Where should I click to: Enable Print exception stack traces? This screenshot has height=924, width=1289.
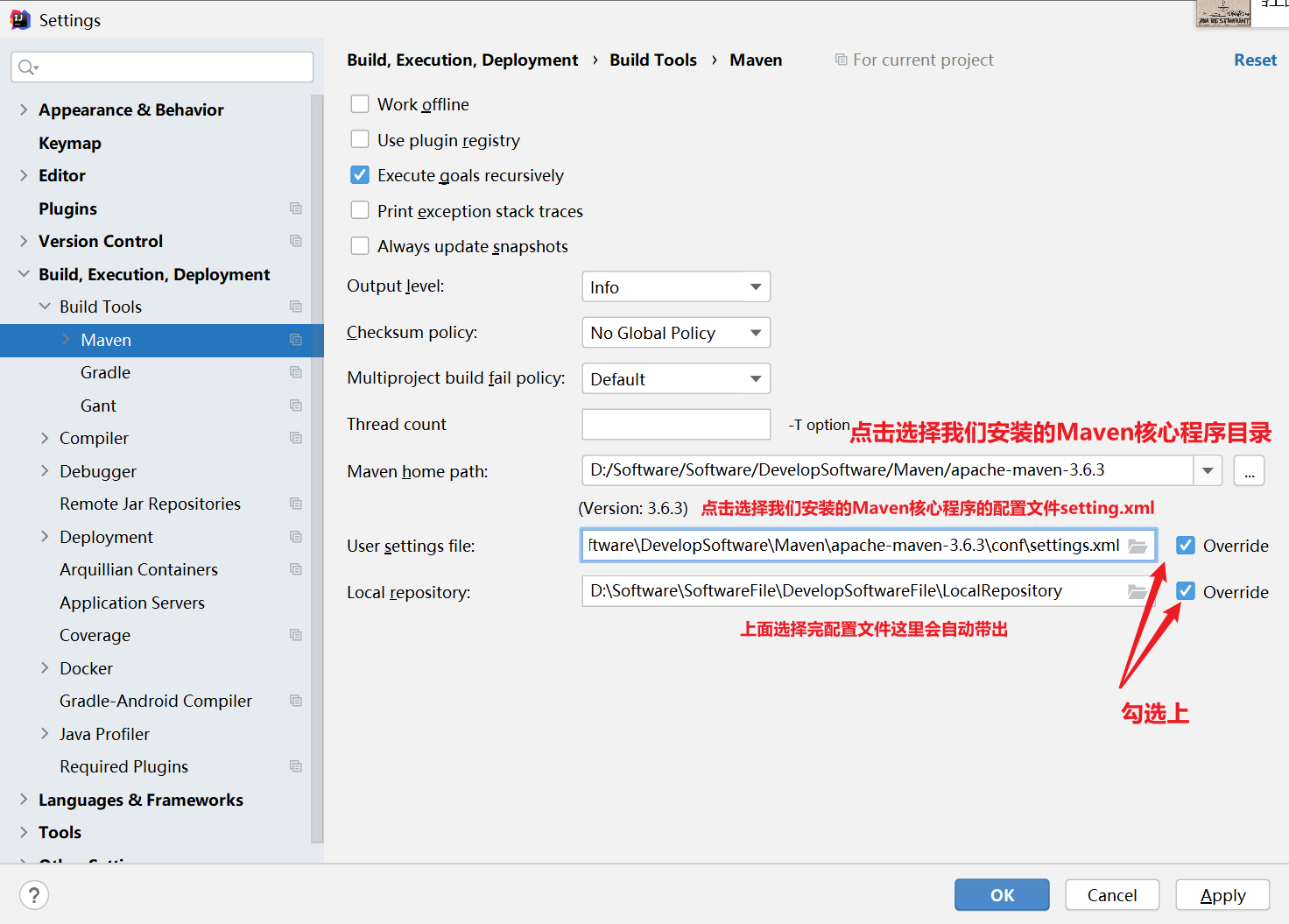360,211
